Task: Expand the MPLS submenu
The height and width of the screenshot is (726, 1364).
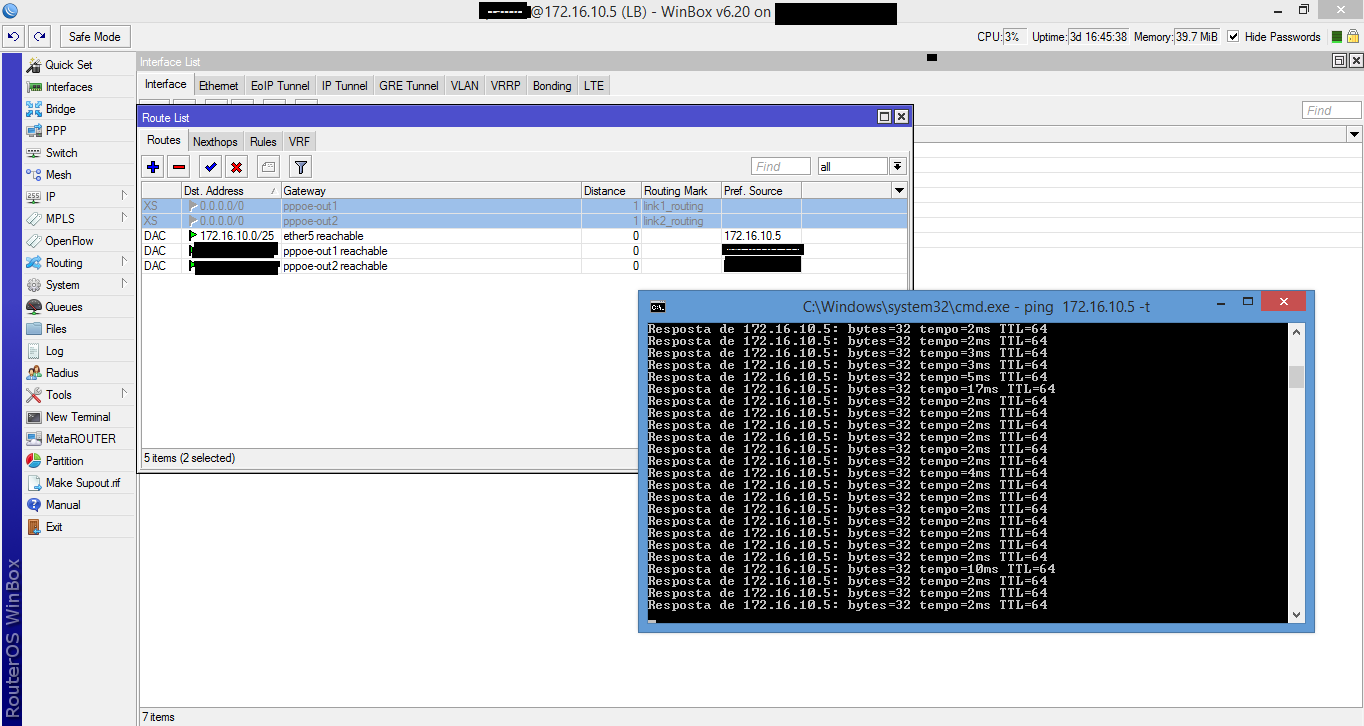Action: click(x=78, y=219)
